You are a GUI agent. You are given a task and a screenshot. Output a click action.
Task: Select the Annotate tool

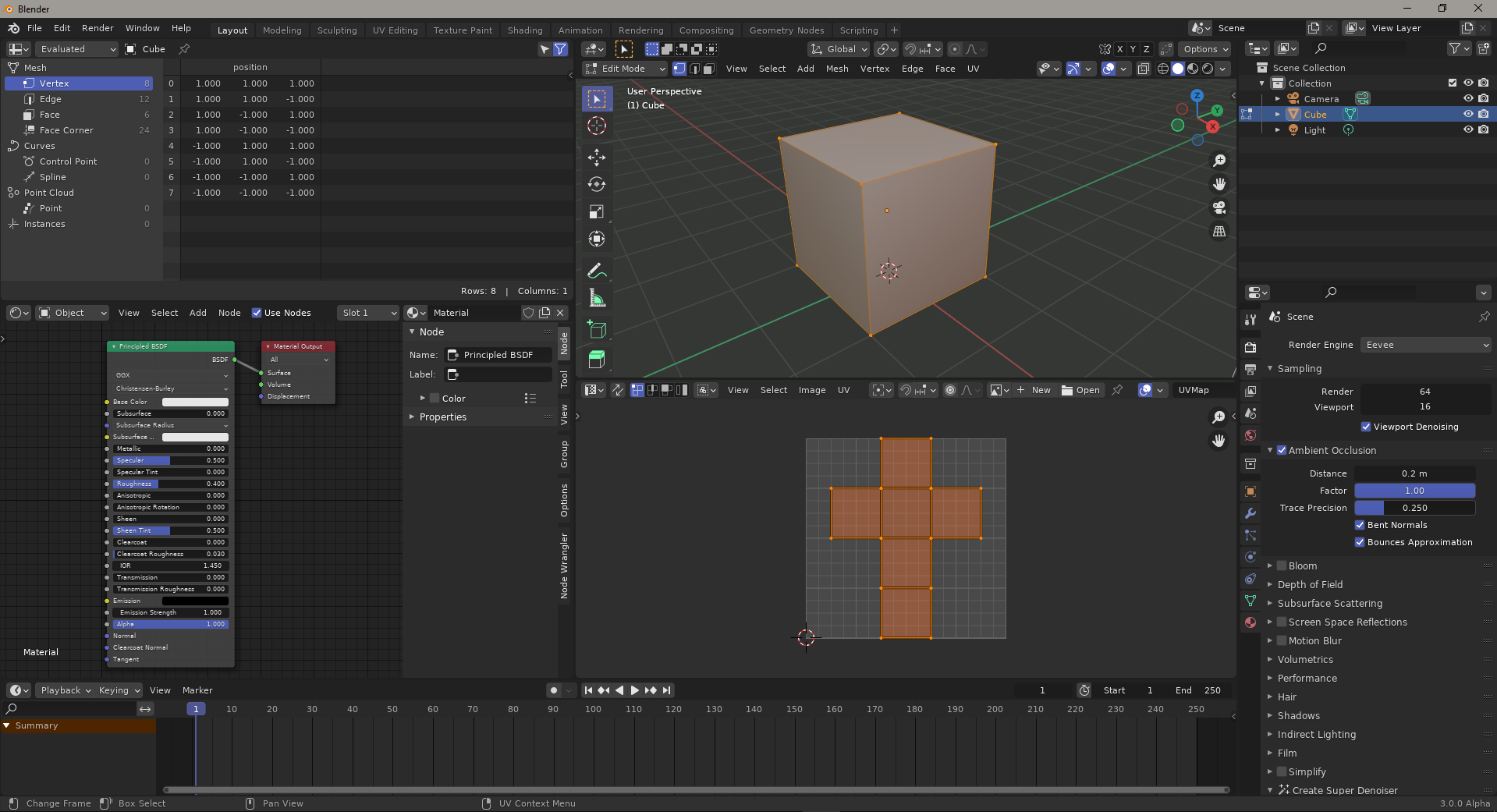click(597, 271)
